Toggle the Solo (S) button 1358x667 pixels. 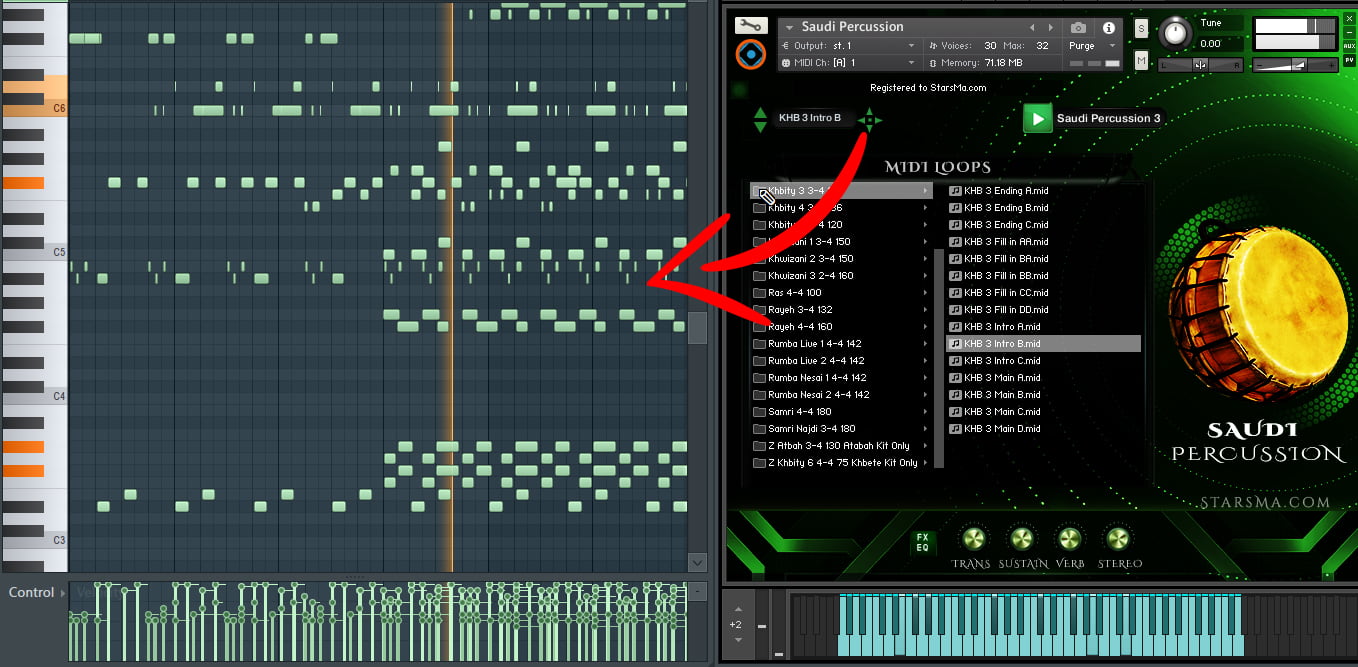(1141, 29)
